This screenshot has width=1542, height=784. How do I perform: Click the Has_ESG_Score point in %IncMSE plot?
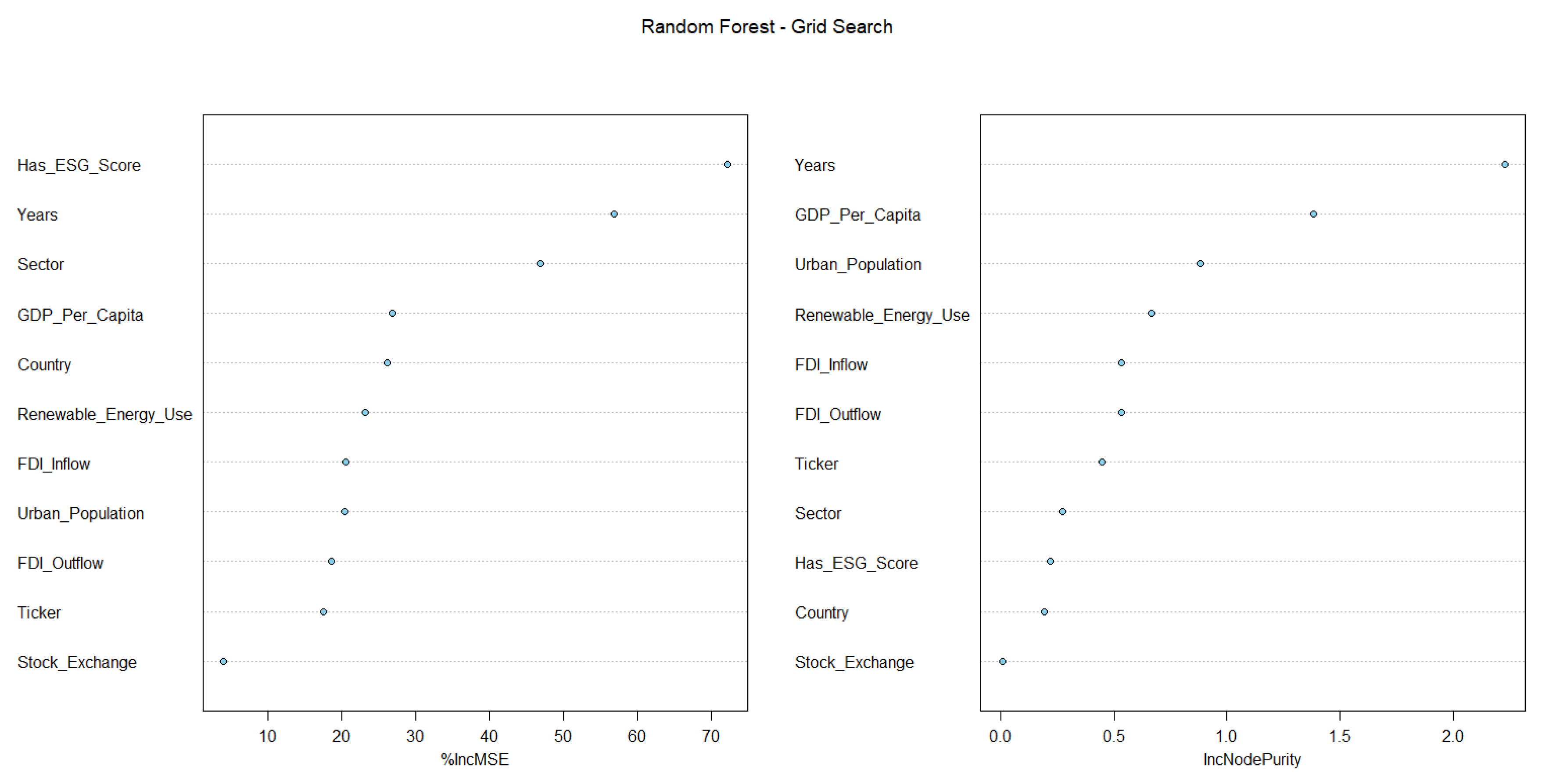[x=727, y=165]
